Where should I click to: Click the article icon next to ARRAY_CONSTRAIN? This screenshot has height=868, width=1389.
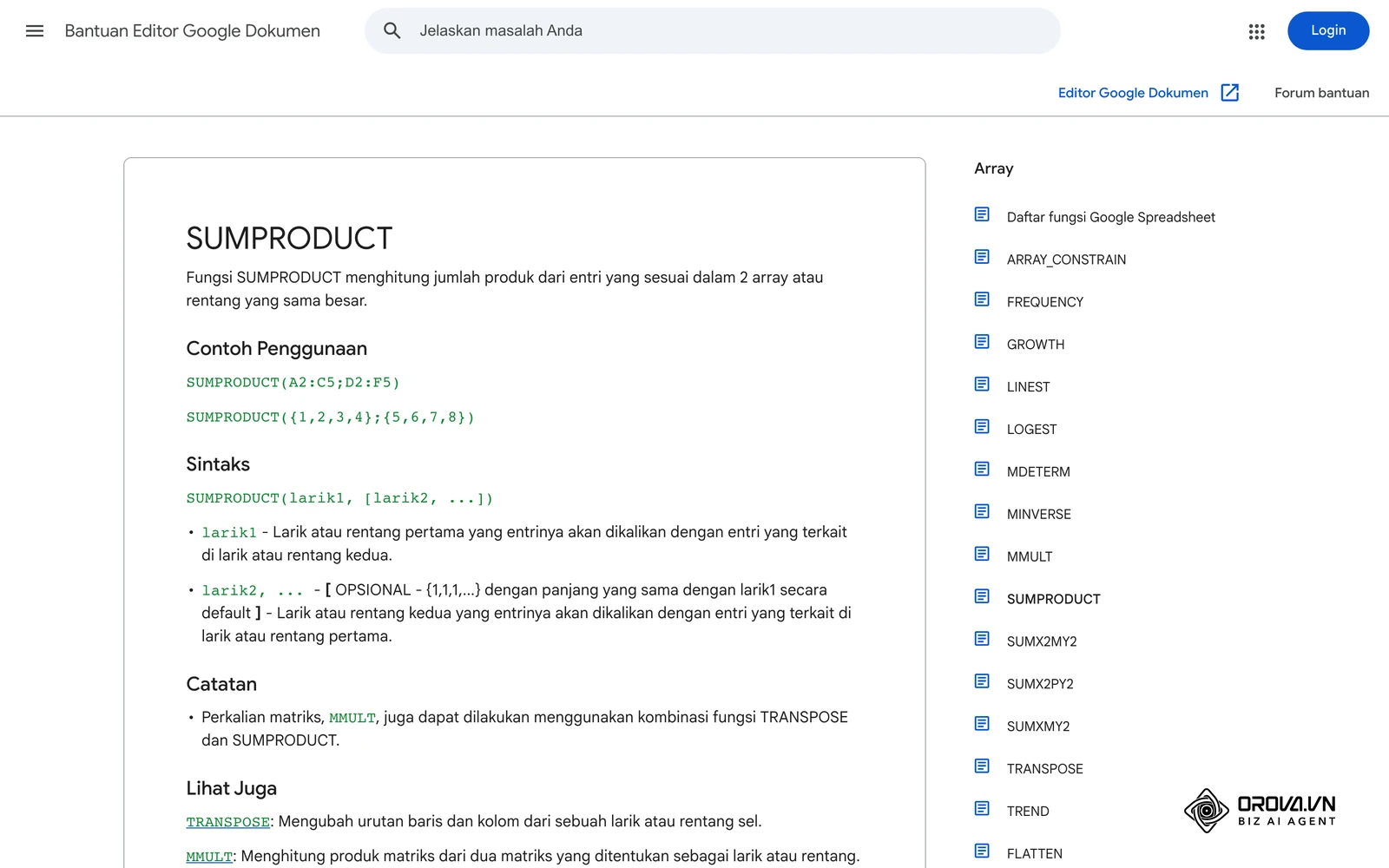982,257
